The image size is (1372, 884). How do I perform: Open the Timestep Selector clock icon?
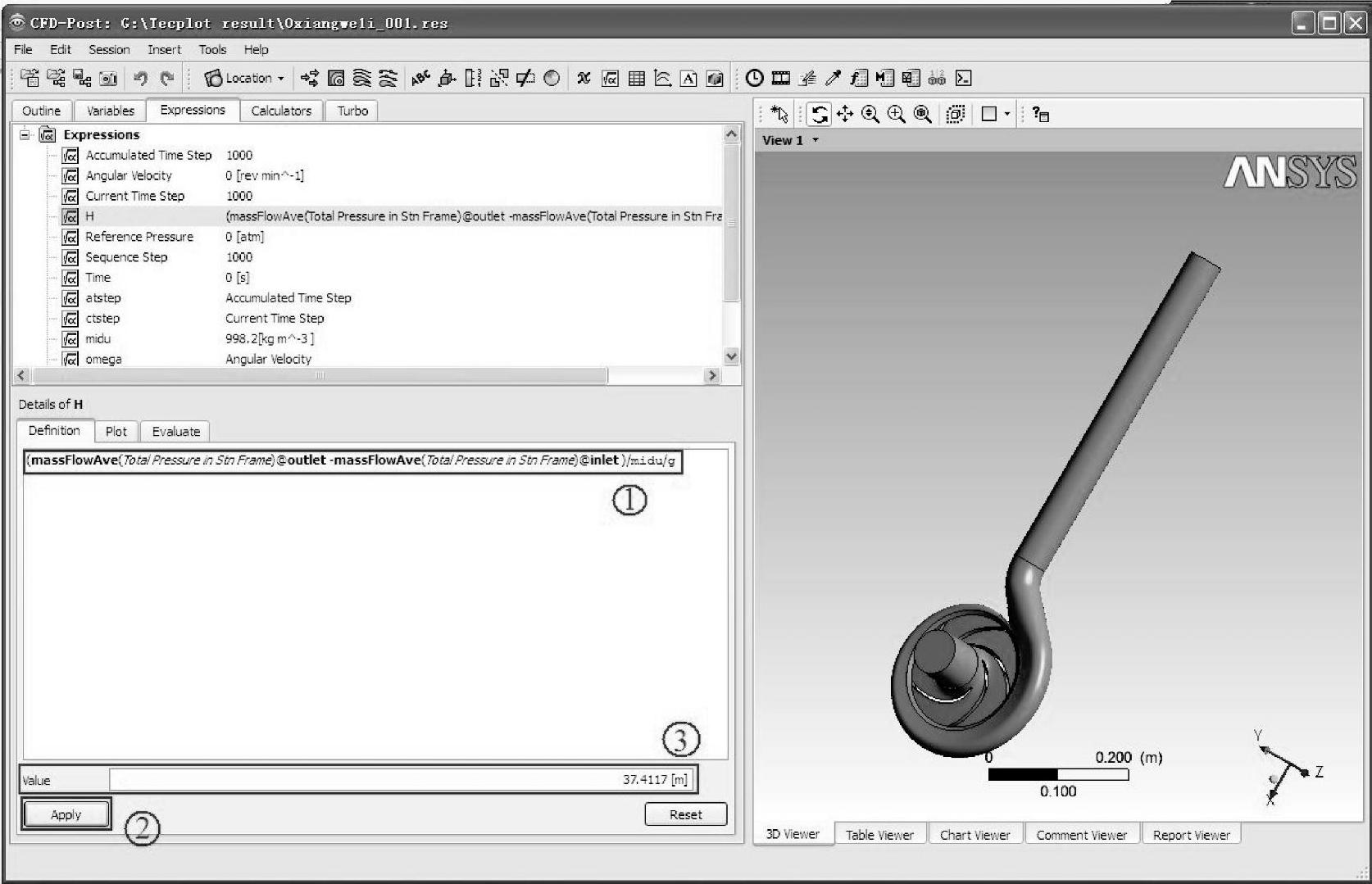click(x=755, y=79)
